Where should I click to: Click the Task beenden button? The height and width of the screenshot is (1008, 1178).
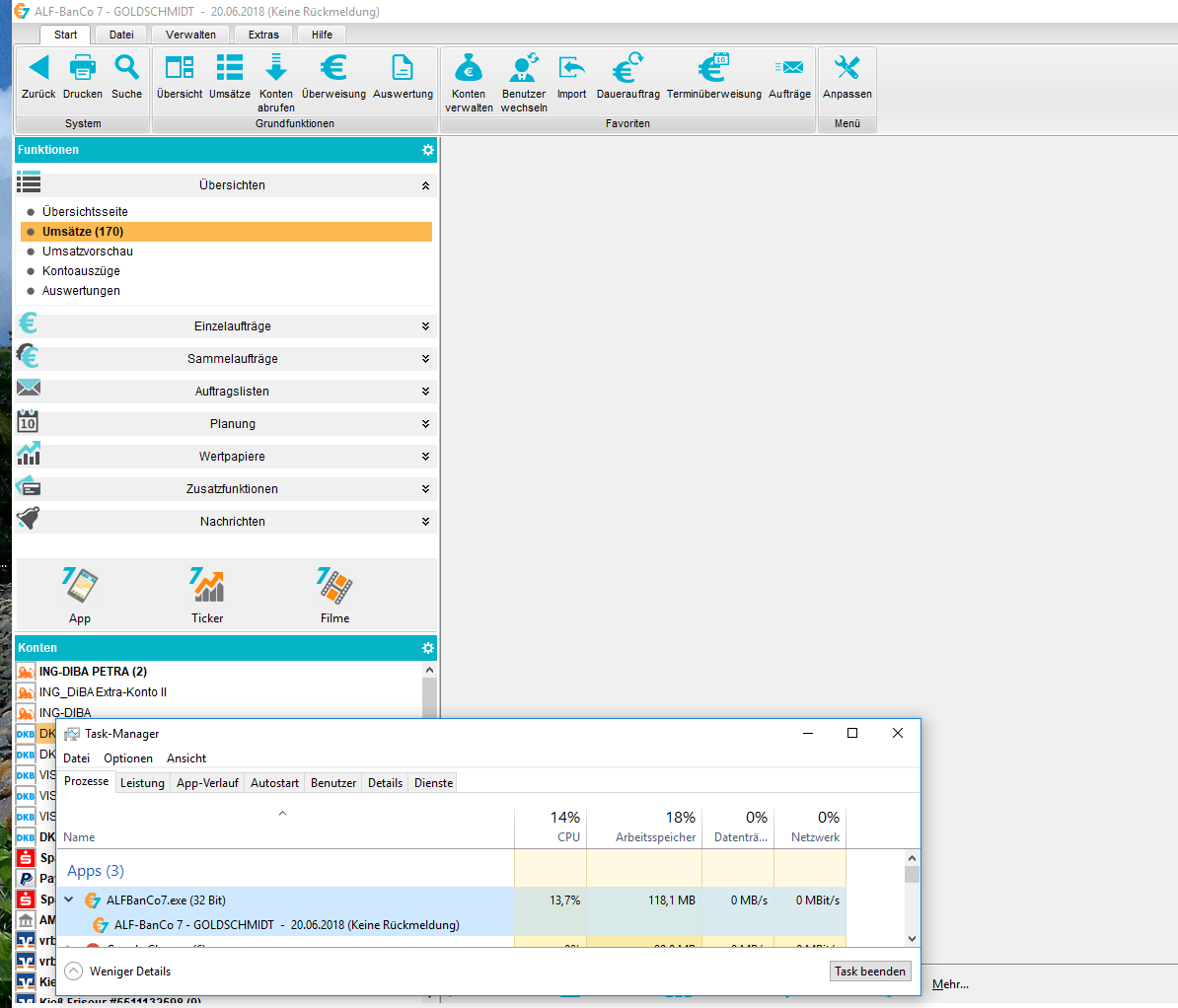(870, 972)
